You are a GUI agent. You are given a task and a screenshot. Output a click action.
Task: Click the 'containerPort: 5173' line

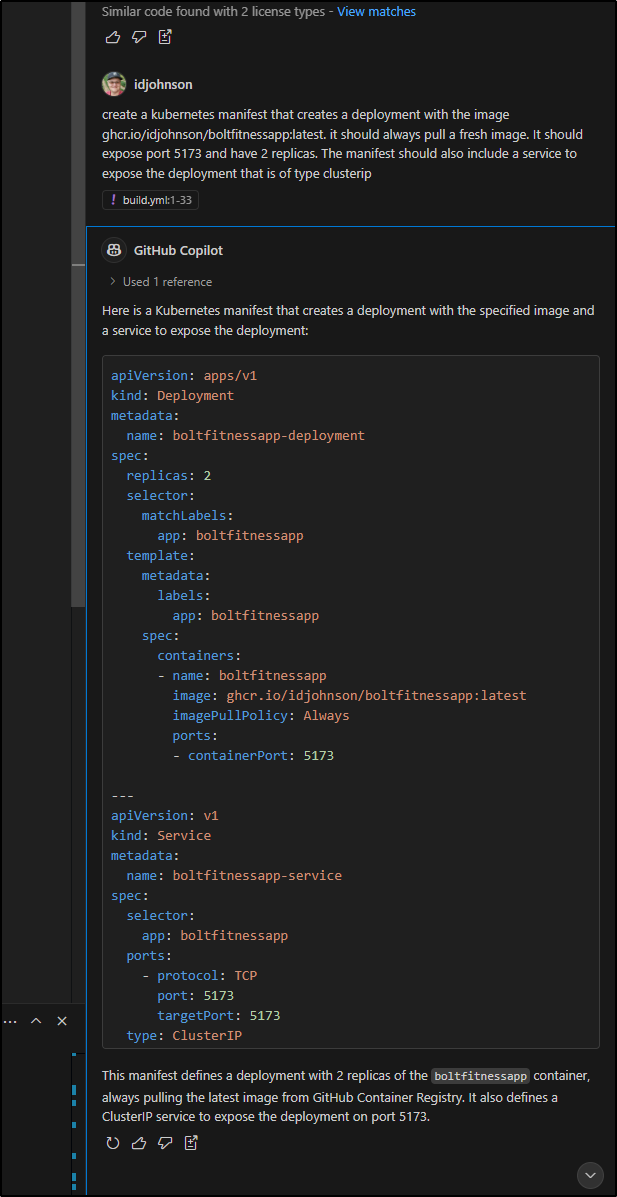254,756
